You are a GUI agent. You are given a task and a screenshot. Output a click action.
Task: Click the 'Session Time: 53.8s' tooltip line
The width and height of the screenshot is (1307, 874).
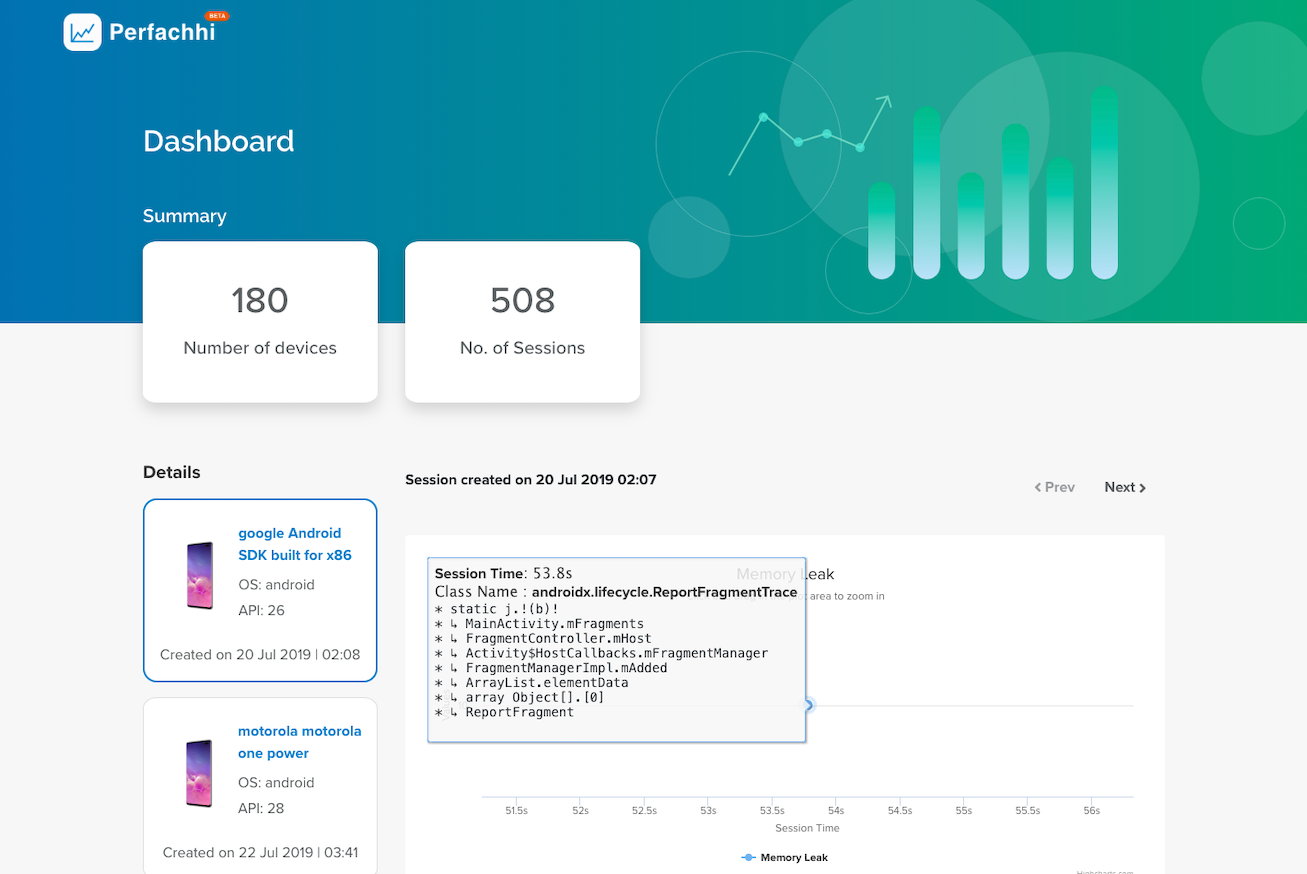pyautogui.click(x=503, y=574)
